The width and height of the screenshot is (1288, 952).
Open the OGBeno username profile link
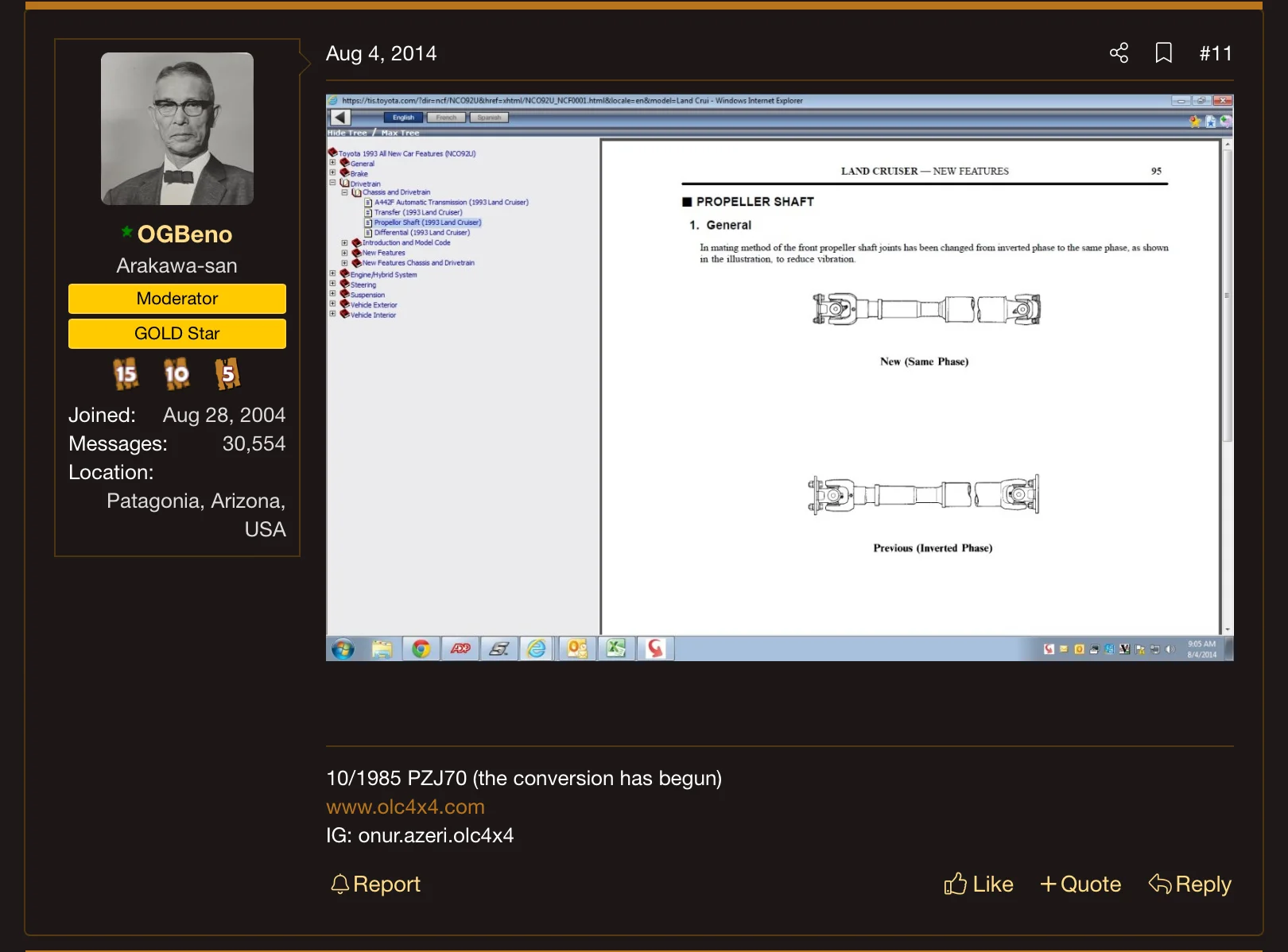coord(184,234)
